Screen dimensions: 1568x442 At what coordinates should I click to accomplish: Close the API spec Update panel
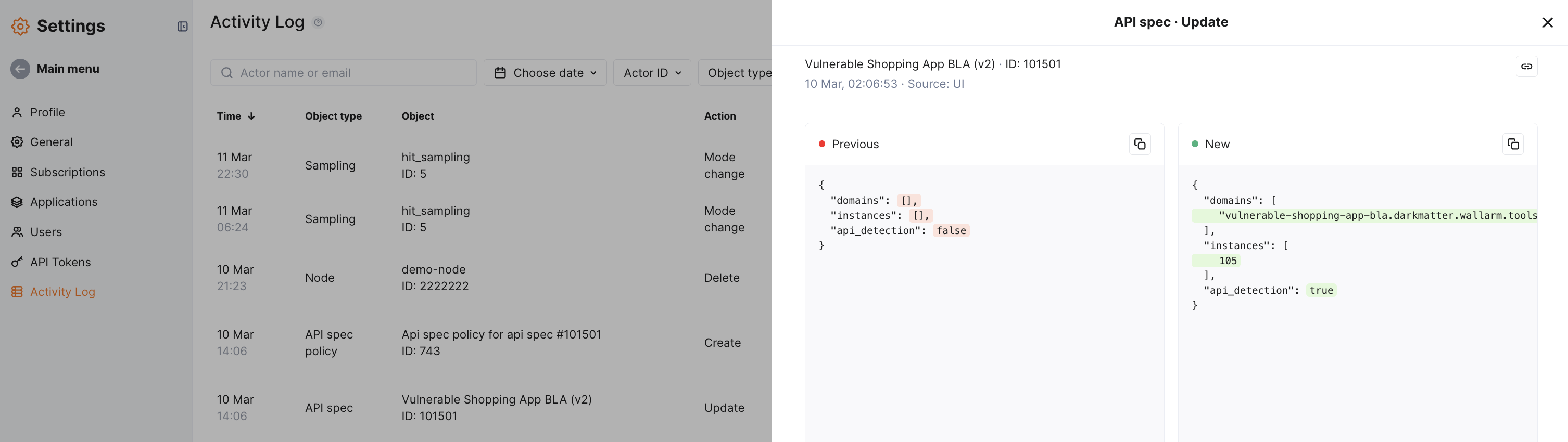point(1547,22)
